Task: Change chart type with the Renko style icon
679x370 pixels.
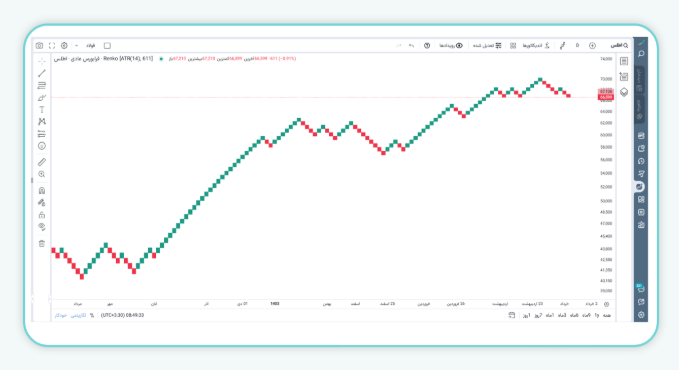Action: tap(563, 45)
